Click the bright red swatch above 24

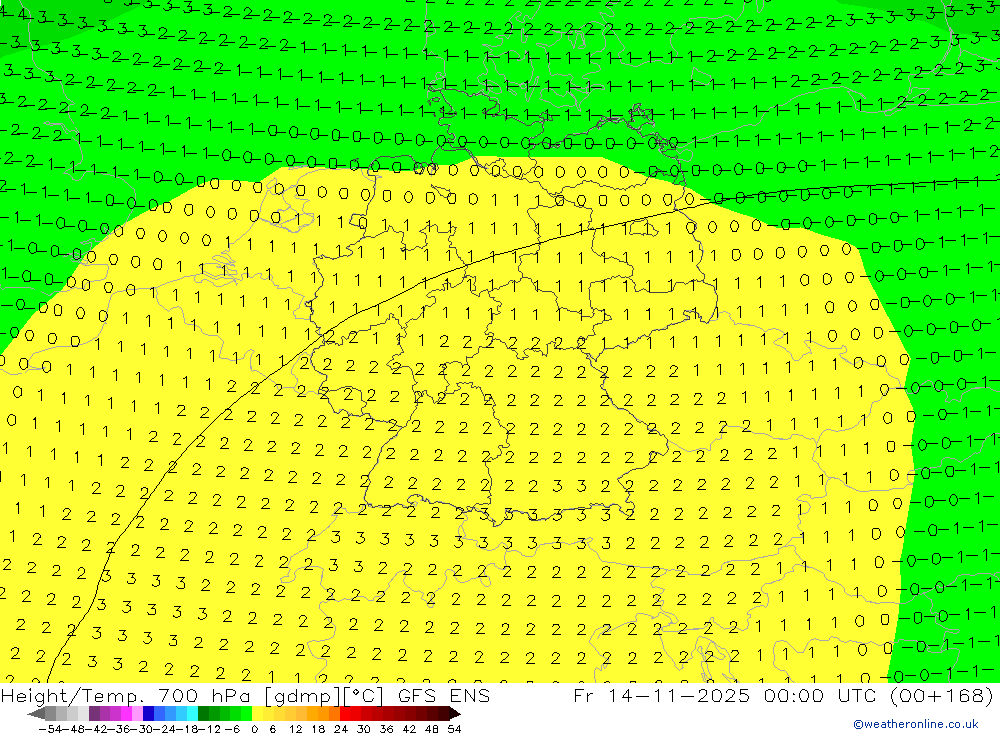345,714
